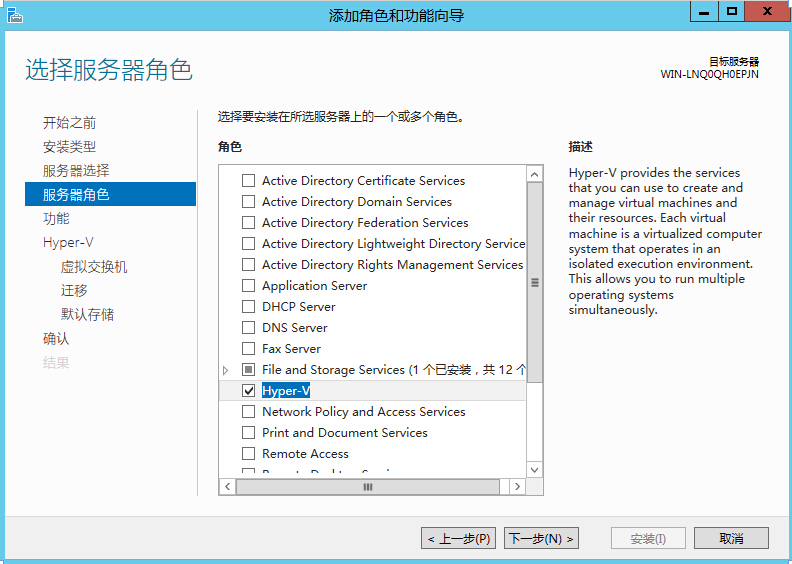
Task: Go to 开始之前 step in sidebar
Action: (x=69, y=123)
